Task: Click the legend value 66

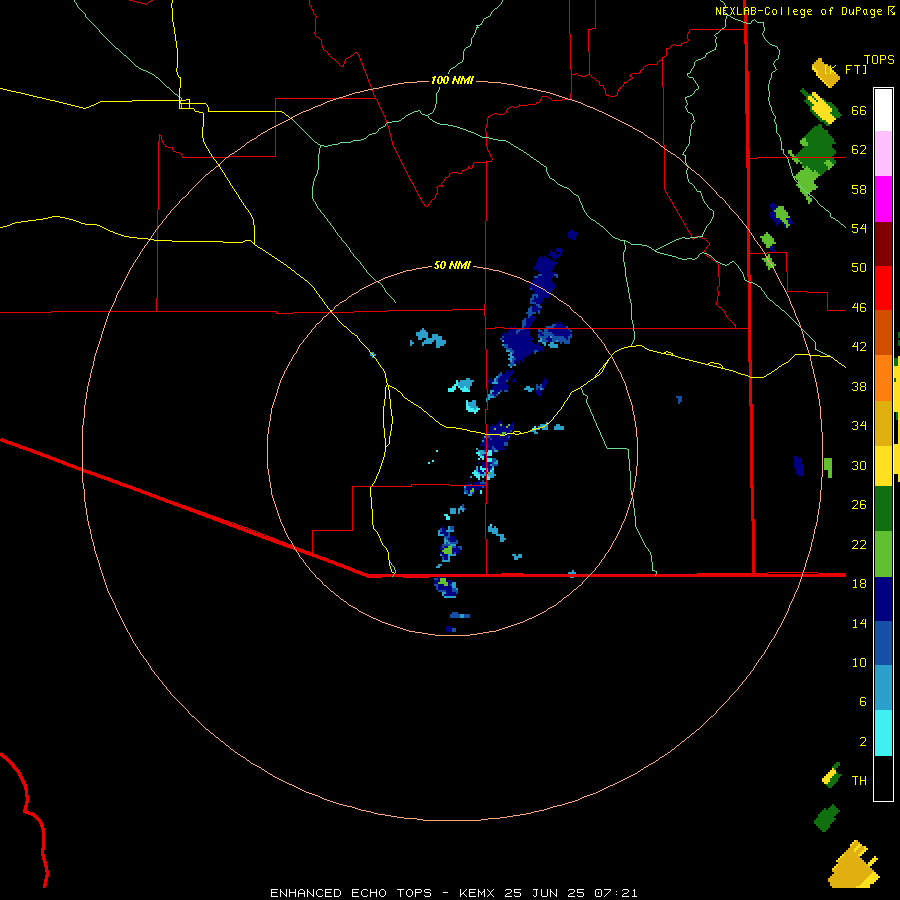Action: pos(859,111)
